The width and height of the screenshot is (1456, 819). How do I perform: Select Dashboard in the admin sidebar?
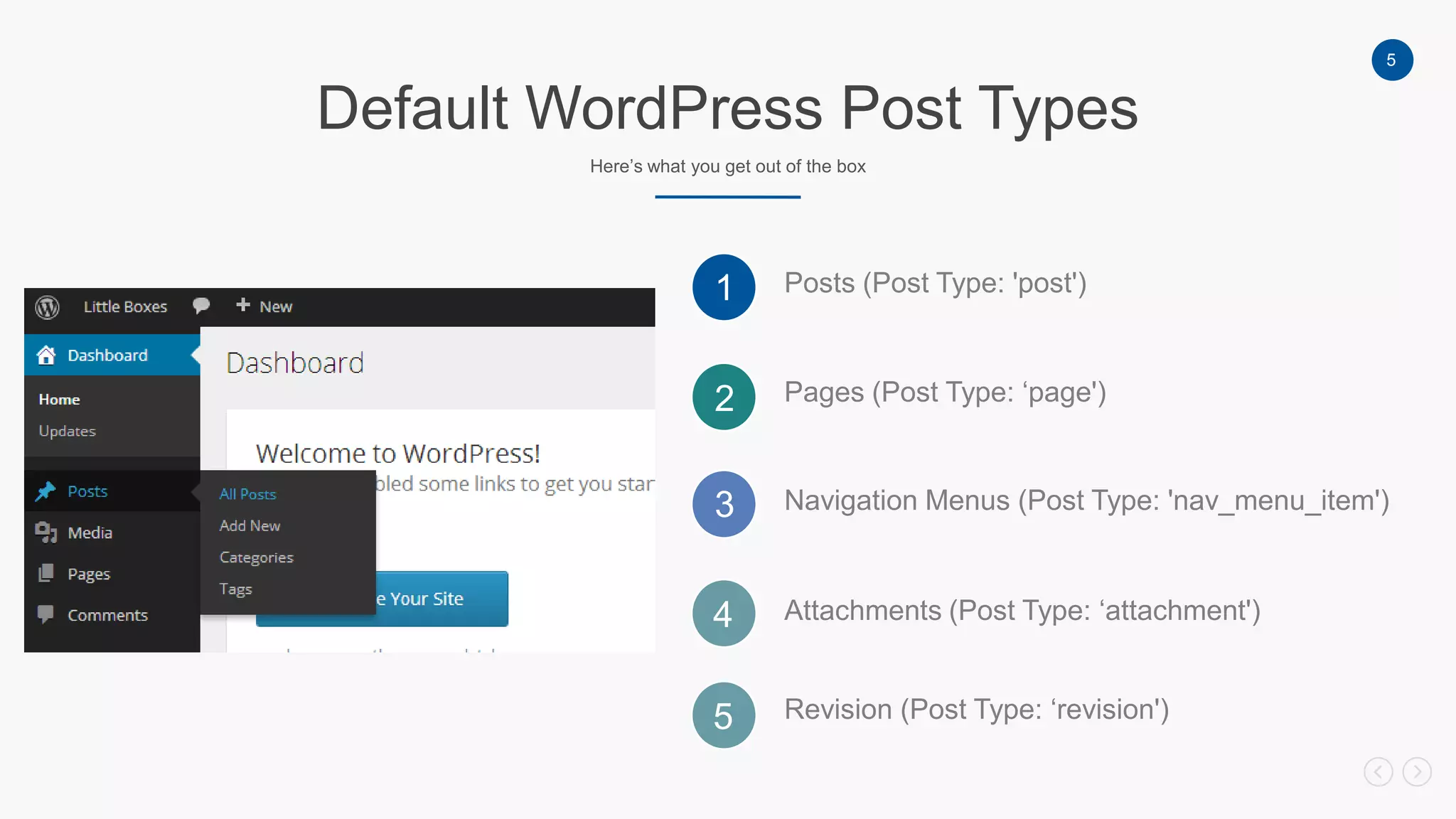point(112,355)
